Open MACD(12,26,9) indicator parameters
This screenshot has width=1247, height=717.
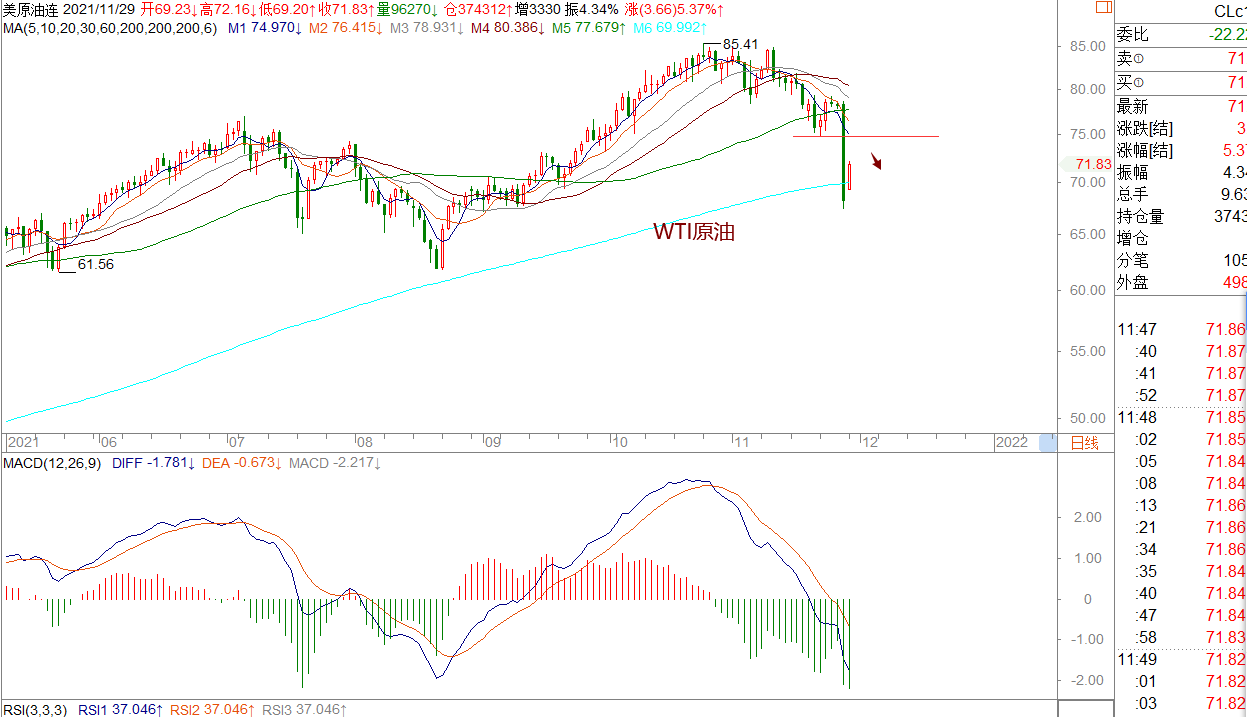[x=52, y=463]
